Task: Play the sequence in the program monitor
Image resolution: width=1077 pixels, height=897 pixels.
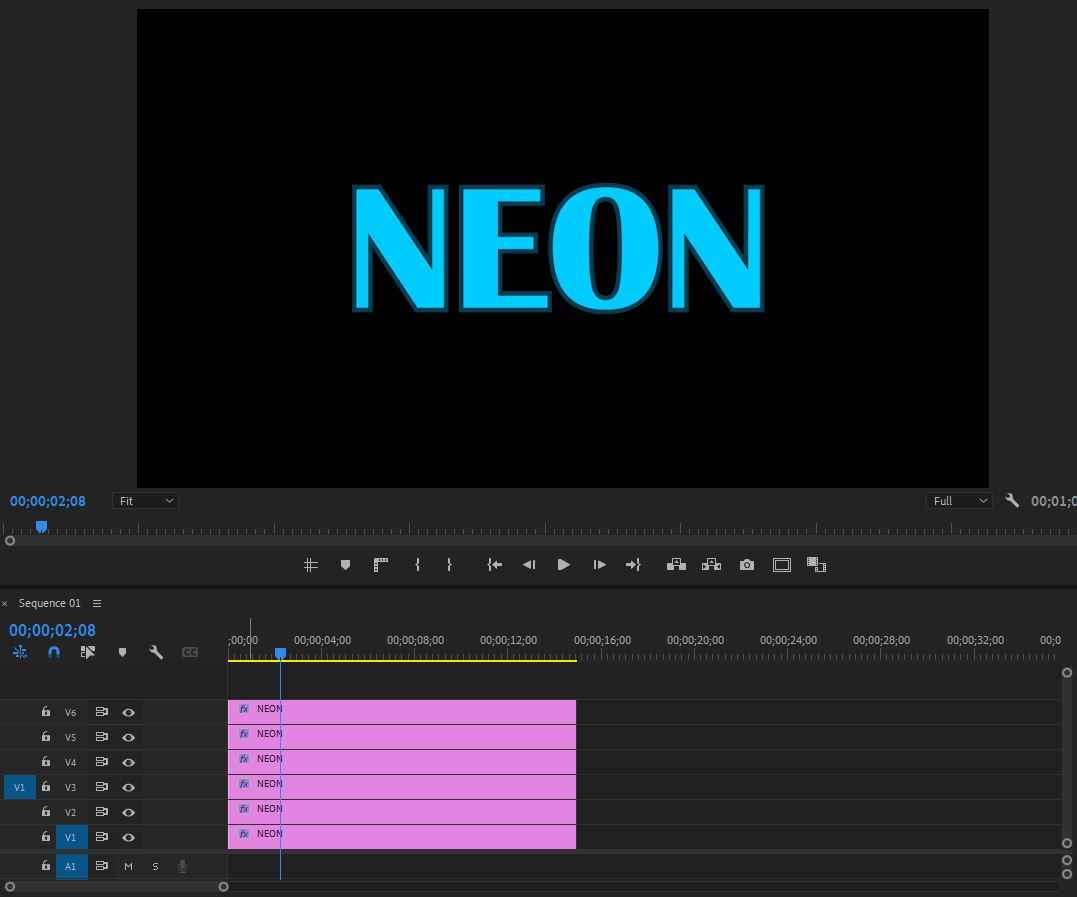Action: [563, 565]
